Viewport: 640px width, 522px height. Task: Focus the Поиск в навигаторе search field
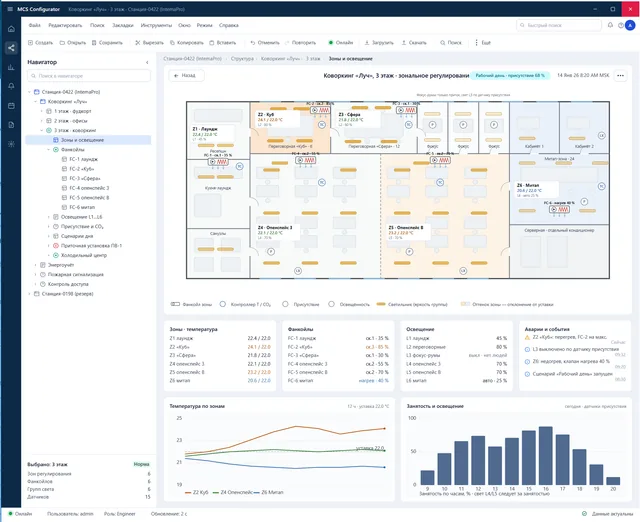89,76
